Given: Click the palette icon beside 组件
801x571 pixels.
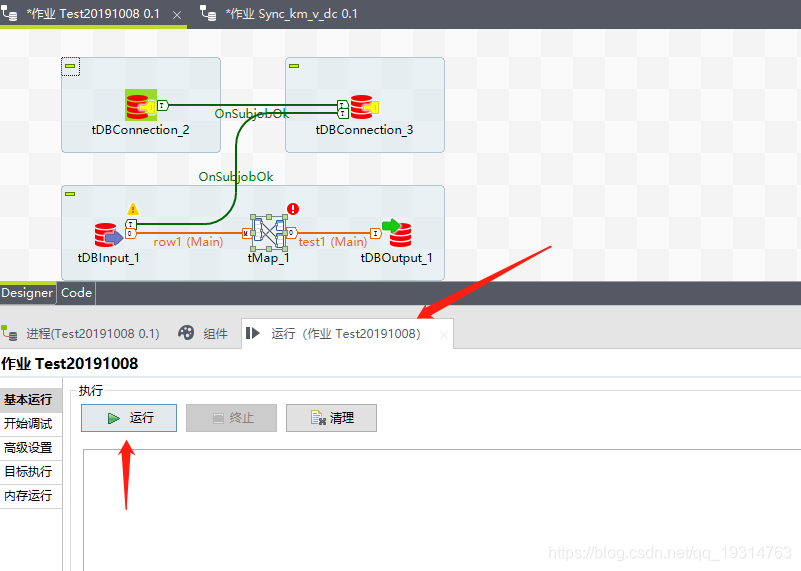Looking at the screenshot, I should click(x=186, y=333).
